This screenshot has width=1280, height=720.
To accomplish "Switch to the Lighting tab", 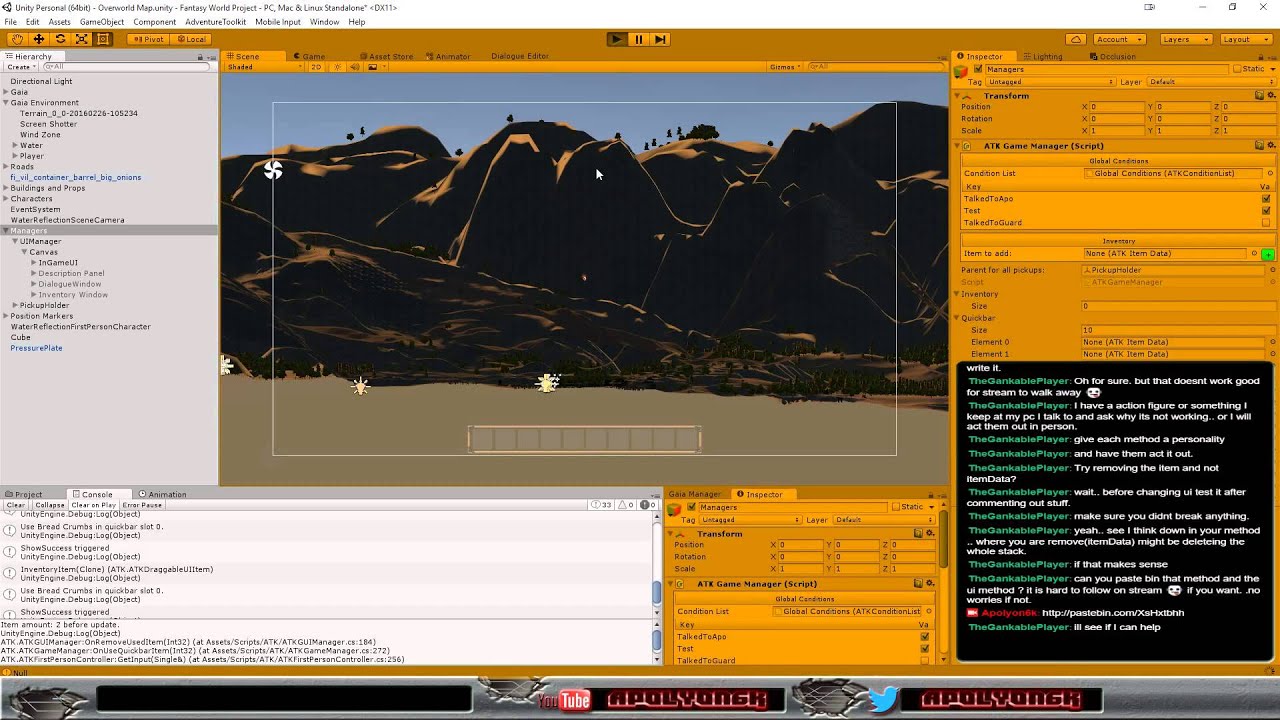I will pyautogui.click(x=1043, y=57).
